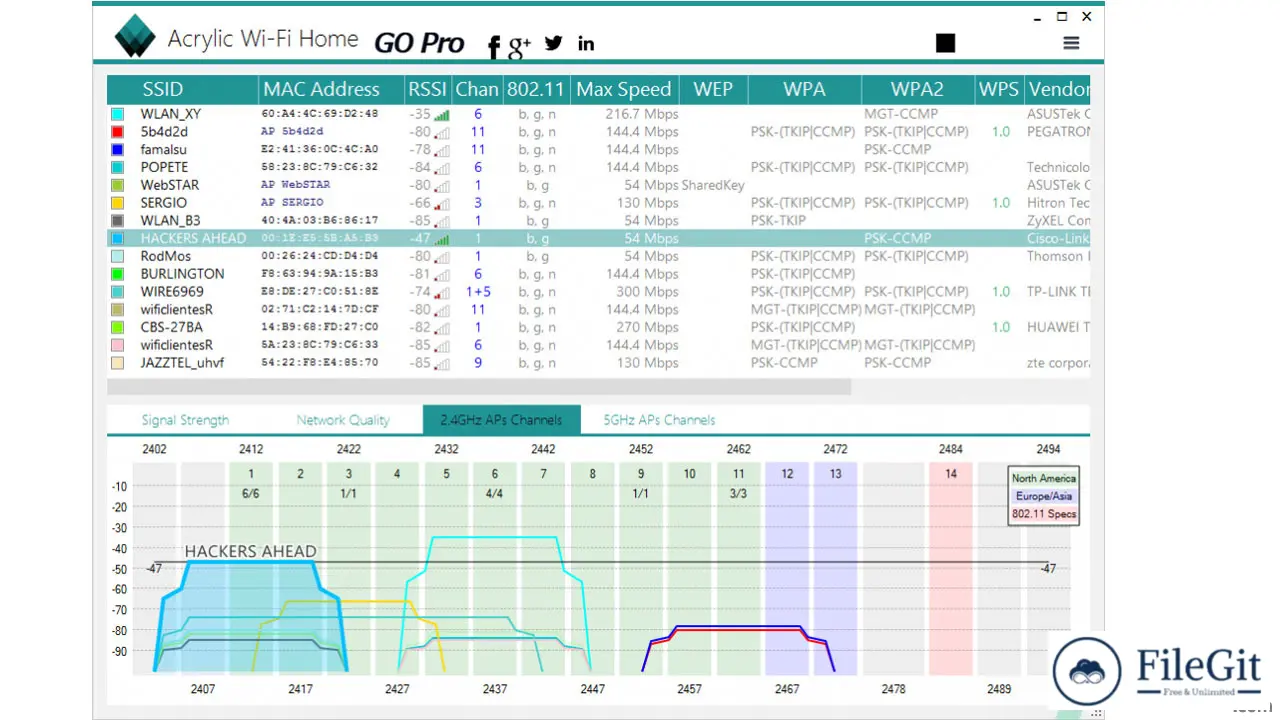Select the 2.4GHz APs Channels tab
The image size is (1280, 720).
click(501, 420)
